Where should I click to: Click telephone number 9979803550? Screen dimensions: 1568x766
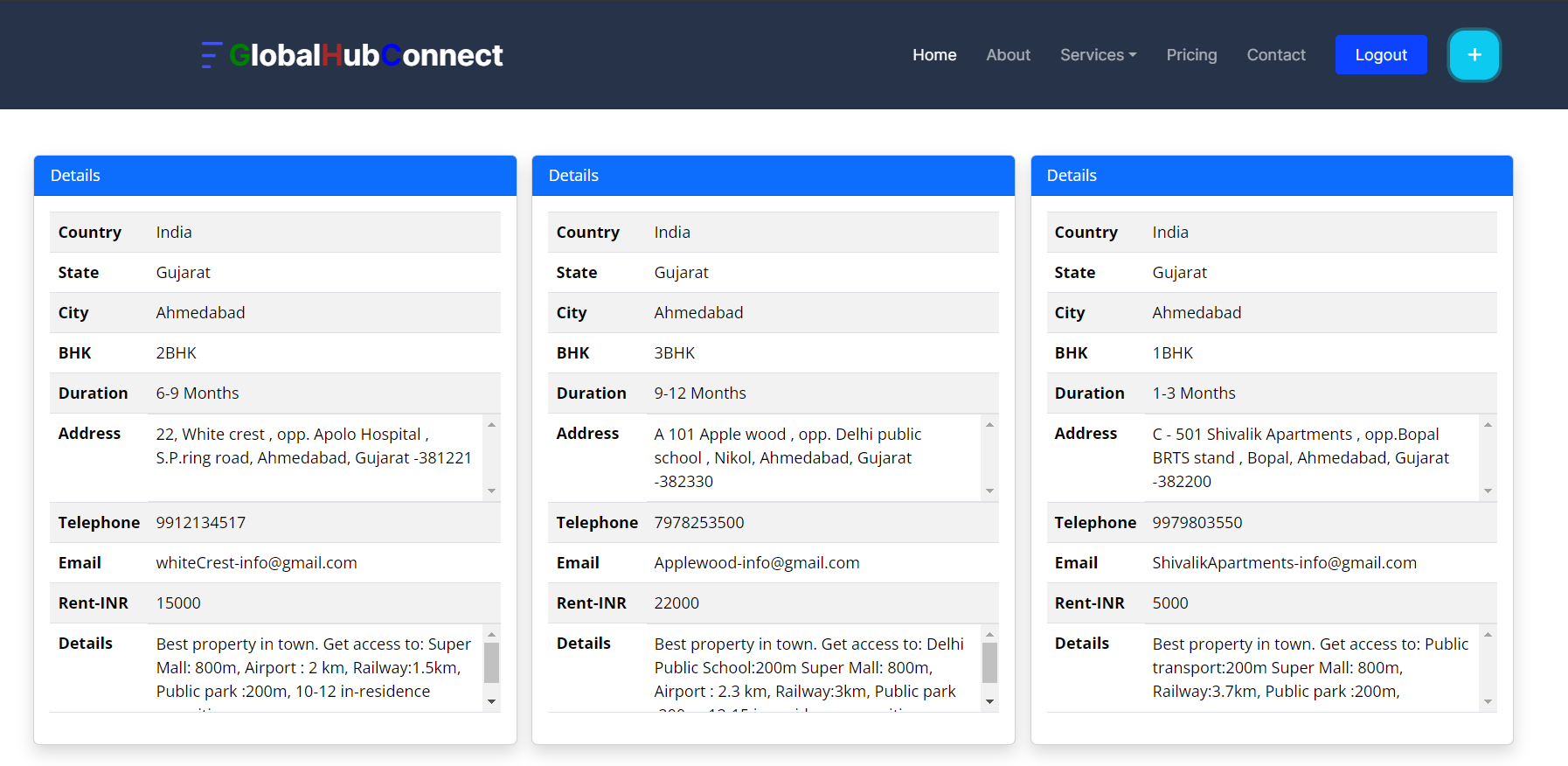point(1197,523)
